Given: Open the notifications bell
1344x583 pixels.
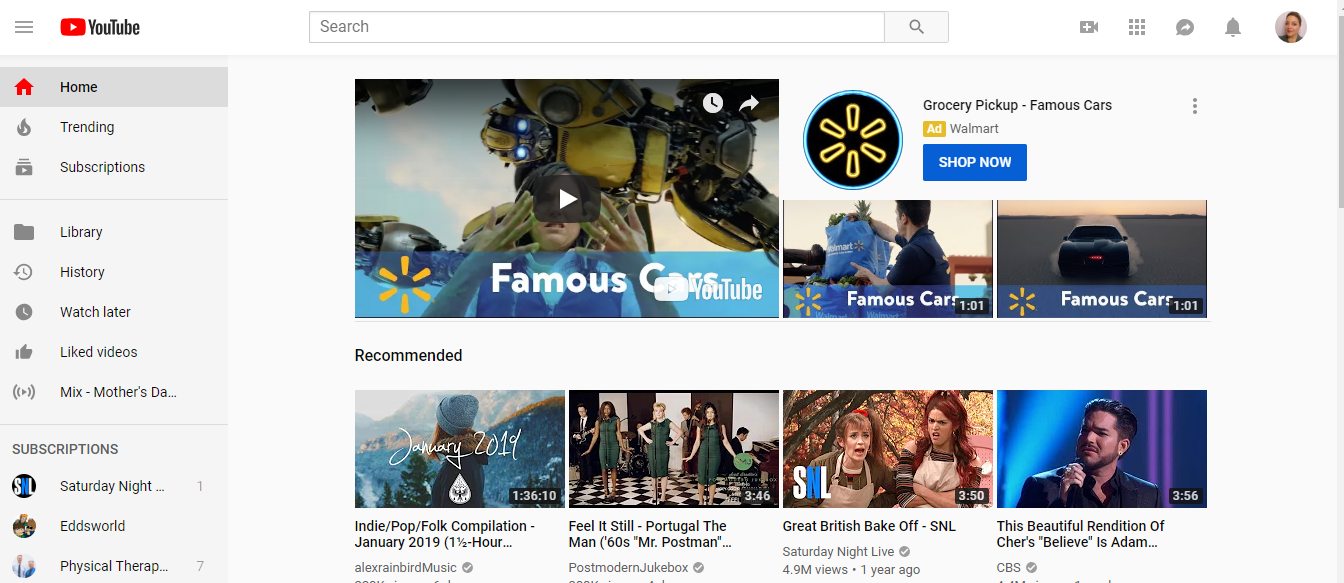Looking at the screenshot, I should tap(1233, 27).
